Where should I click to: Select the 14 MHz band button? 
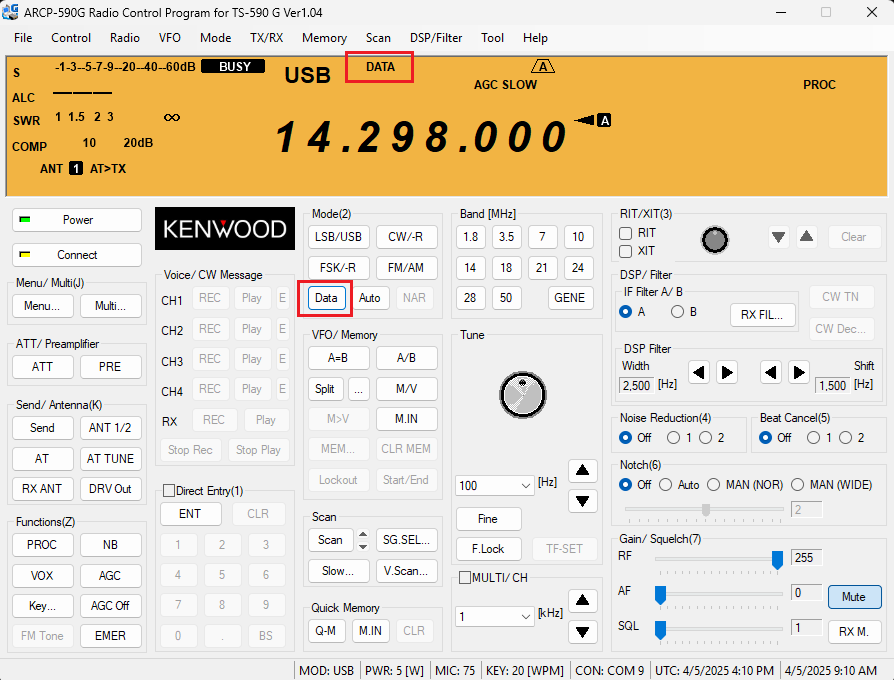(x=470, y=267)
